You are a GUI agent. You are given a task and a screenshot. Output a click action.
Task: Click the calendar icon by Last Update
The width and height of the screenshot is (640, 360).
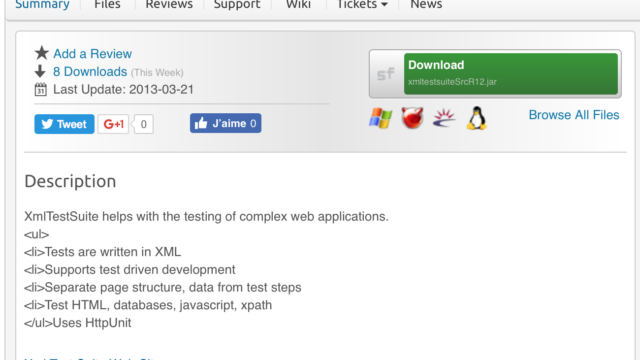[x=40, y=89]
